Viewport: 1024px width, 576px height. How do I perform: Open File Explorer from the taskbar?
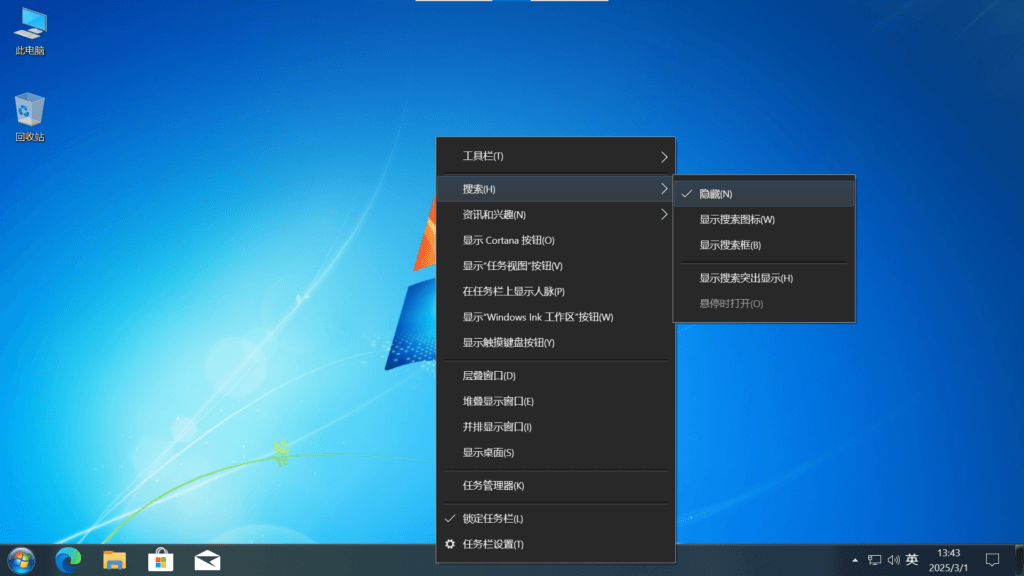[x=113, y=560]
